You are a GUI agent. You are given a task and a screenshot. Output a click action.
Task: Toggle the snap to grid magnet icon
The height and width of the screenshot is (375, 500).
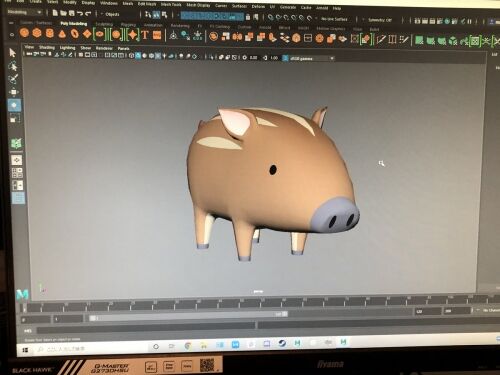pyautogui.click(x=270, y=17)
